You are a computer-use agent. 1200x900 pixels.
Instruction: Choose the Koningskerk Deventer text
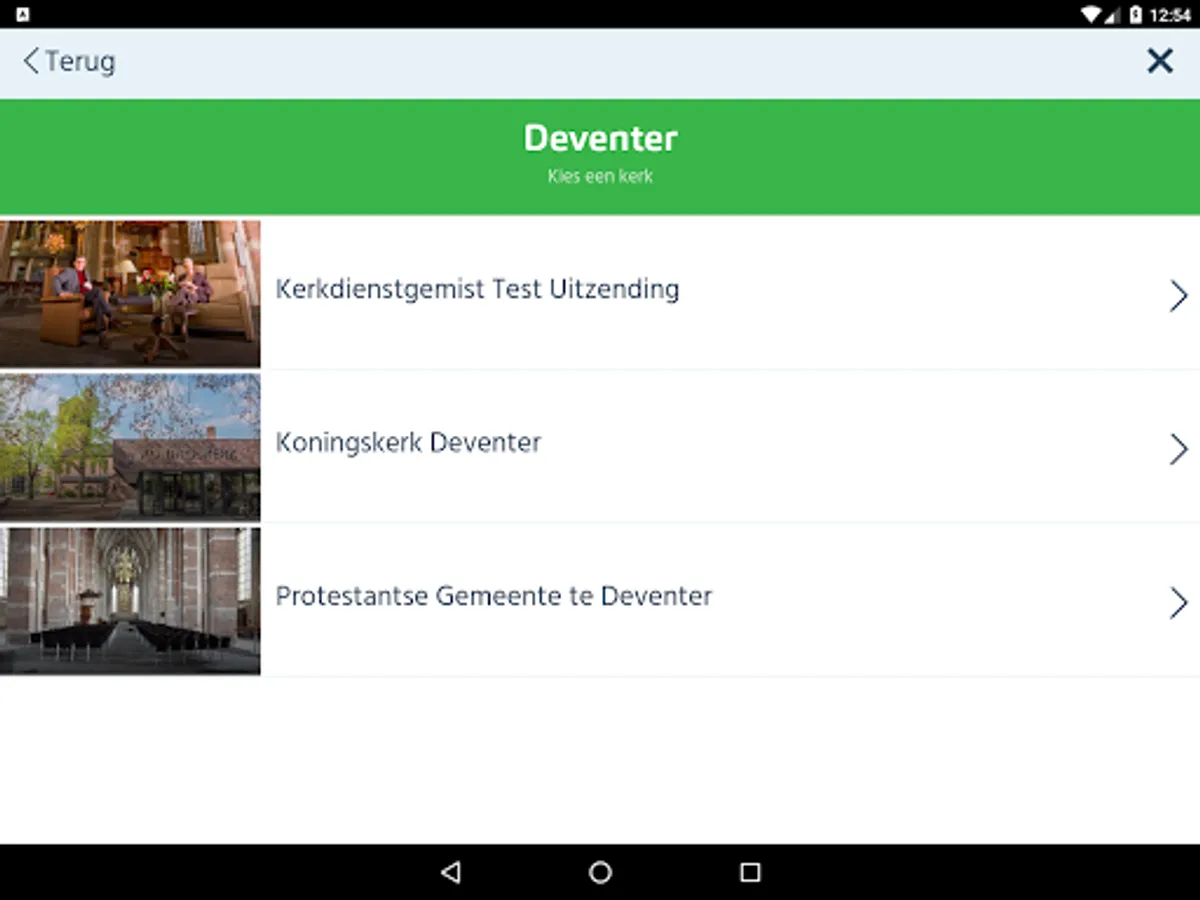point(408,443)
